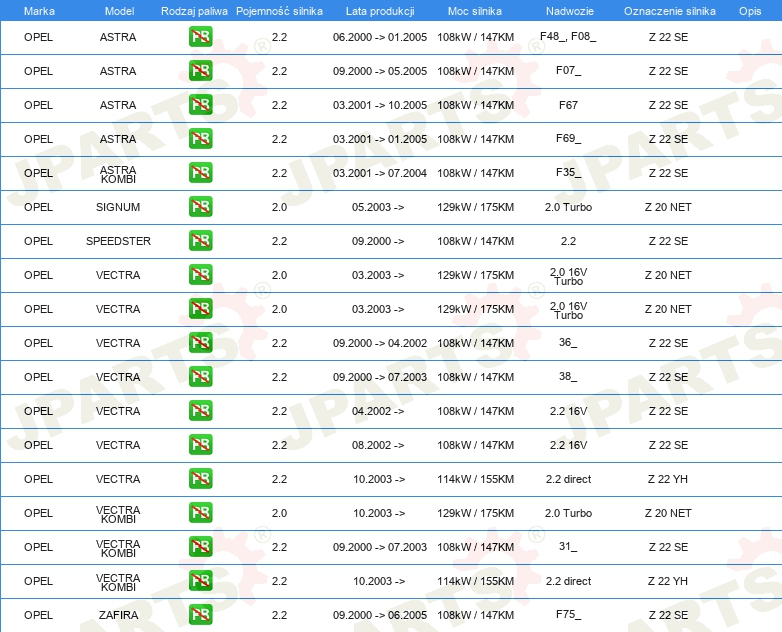Click fuel icon in ZAFIRA row
This screenshot has width=782, height=632.
200,614
